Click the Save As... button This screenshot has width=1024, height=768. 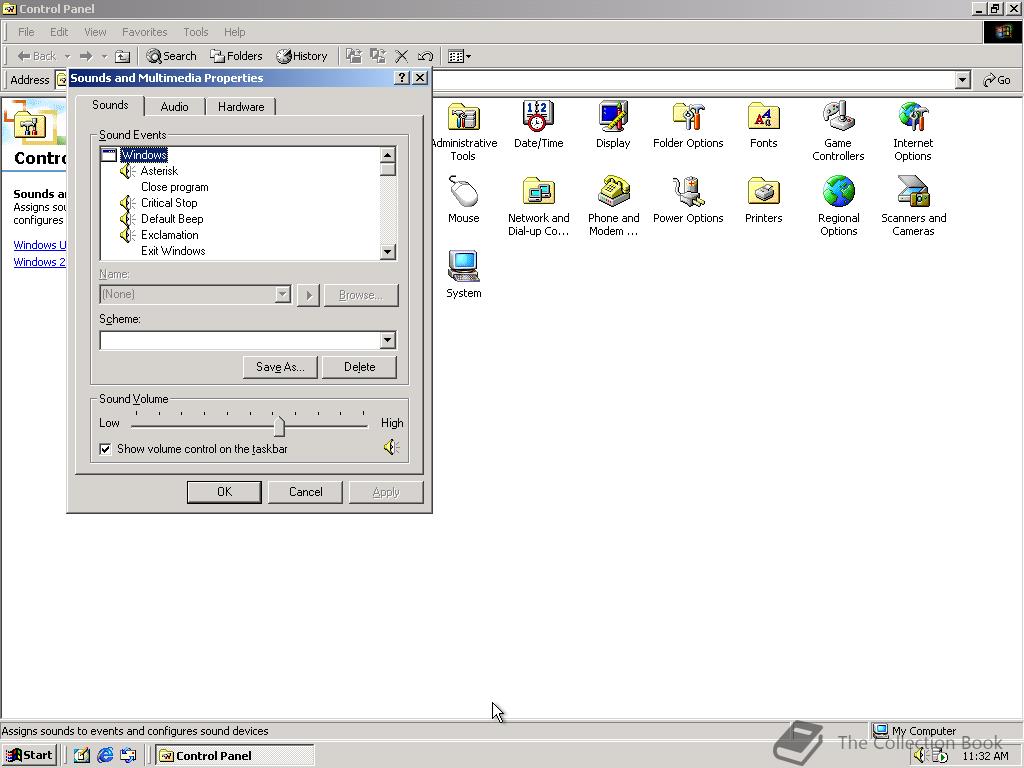(280, 367)
